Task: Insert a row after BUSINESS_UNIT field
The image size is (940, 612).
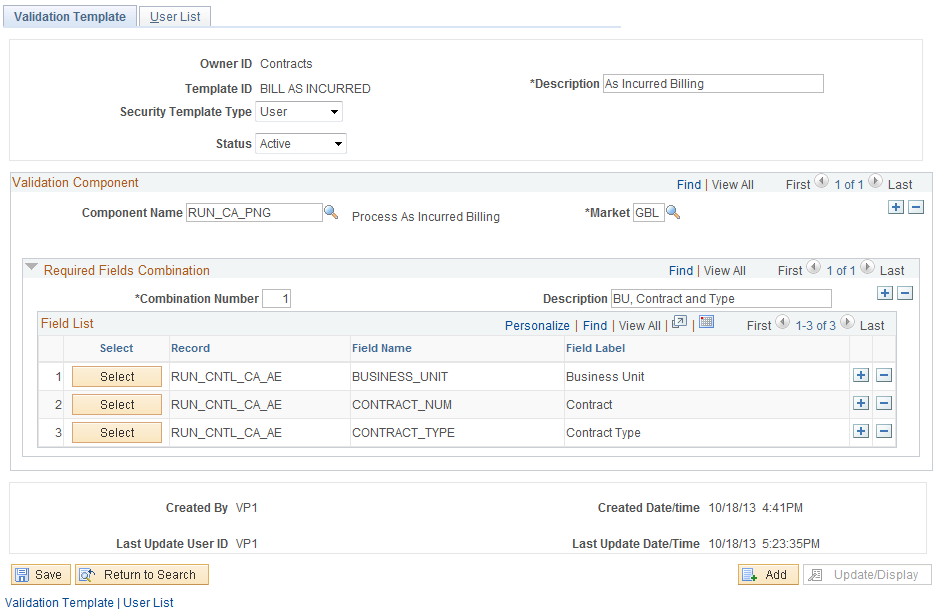Action: (x=861, y=376)
